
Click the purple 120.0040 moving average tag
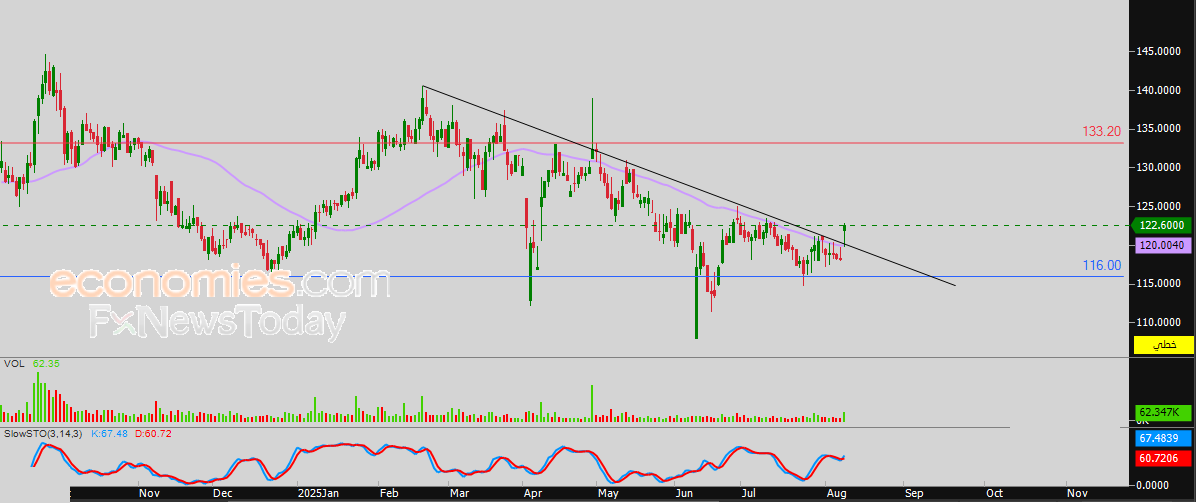1162,246
